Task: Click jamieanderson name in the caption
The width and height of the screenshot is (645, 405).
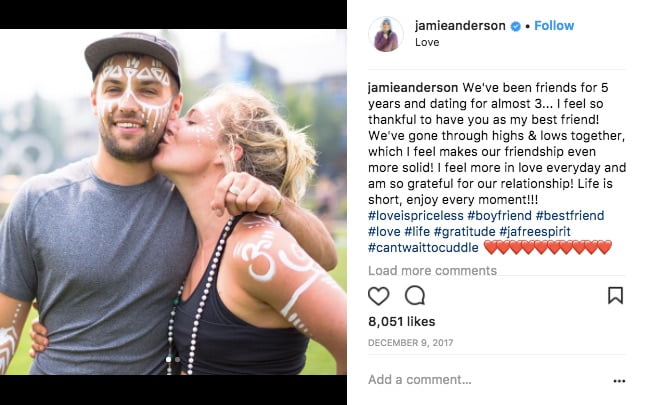Action: (x=413, y=88)
